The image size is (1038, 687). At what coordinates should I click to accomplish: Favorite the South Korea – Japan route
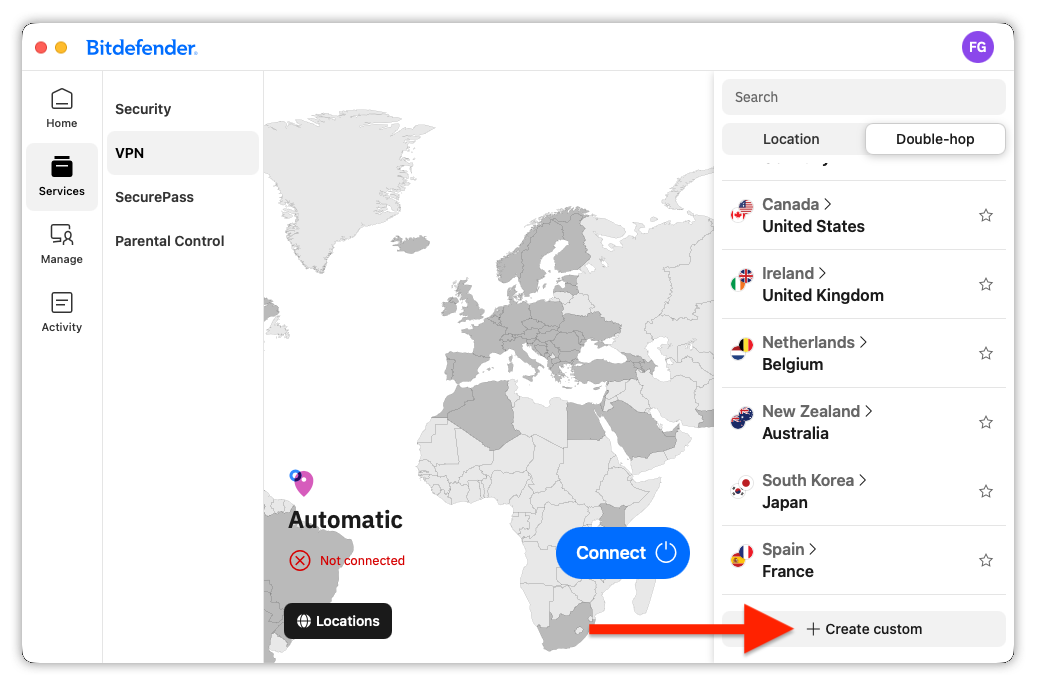[986, 491]
